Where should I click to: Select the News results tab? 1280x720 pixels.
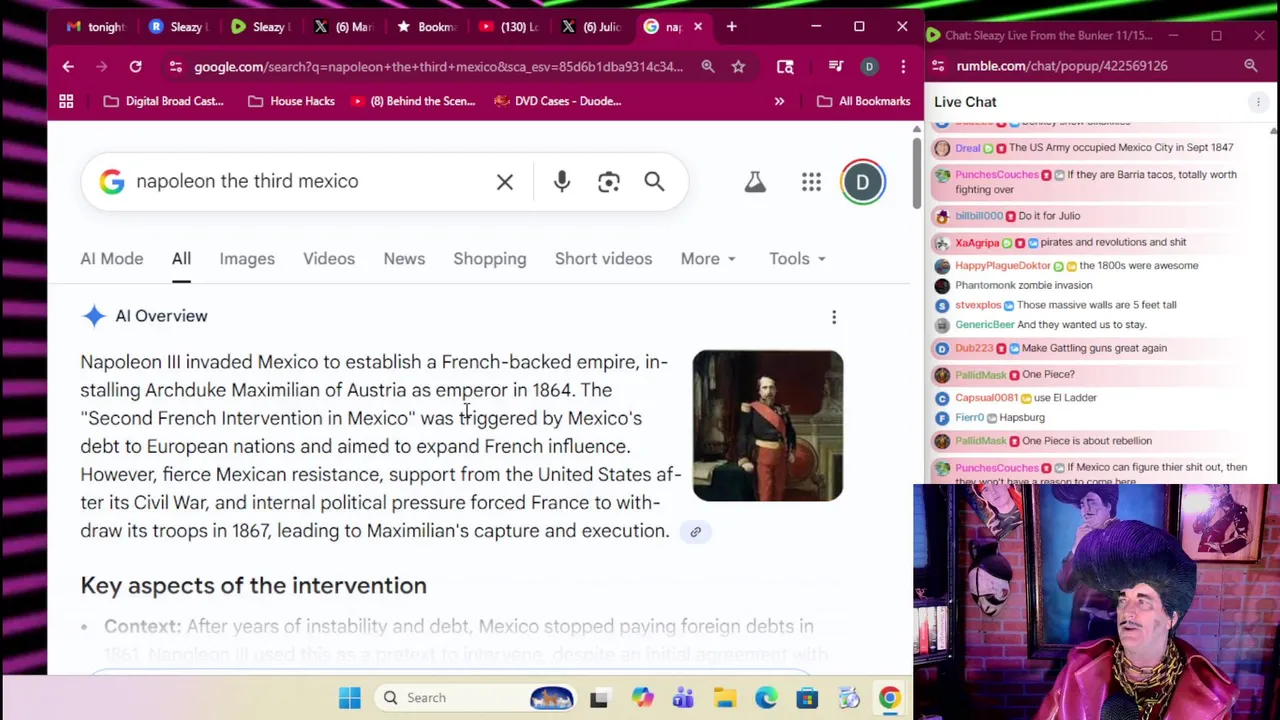click(404, 259)
